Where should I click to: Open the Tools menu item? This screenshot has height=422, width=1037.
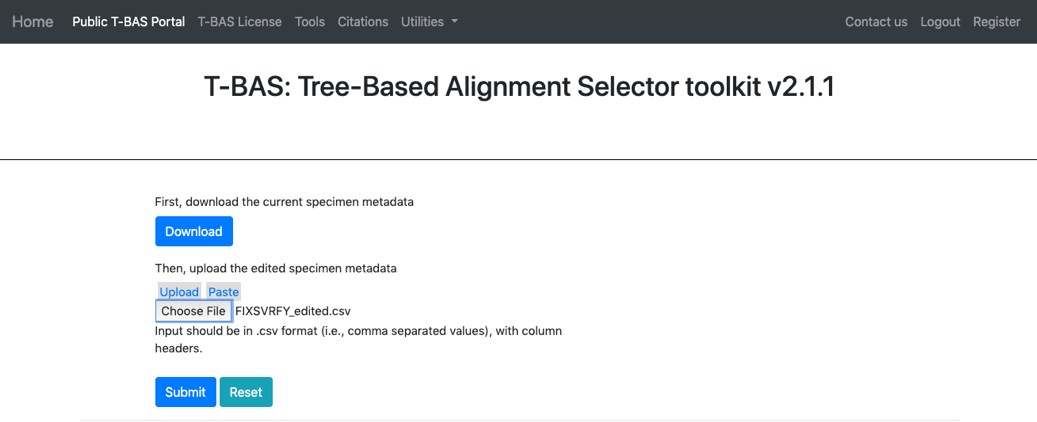(310, 22)
